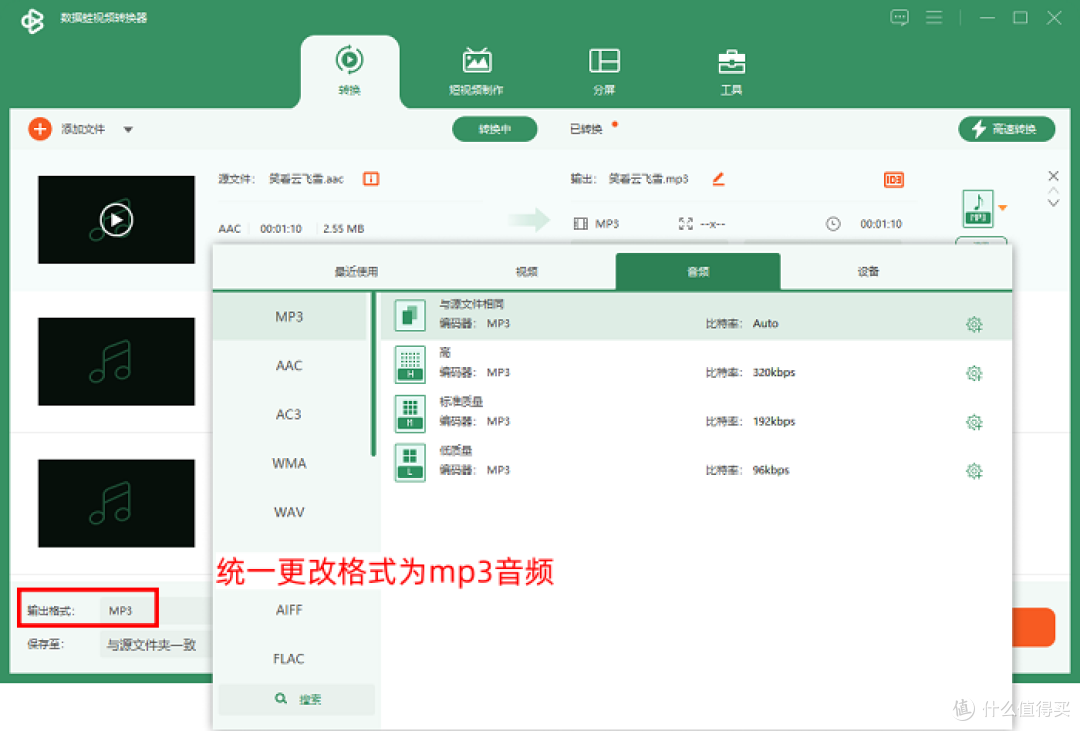The height and width of the screenshot is (731, 1080).
Task: Select AIFF in the format list
Action: pos(289,610)
